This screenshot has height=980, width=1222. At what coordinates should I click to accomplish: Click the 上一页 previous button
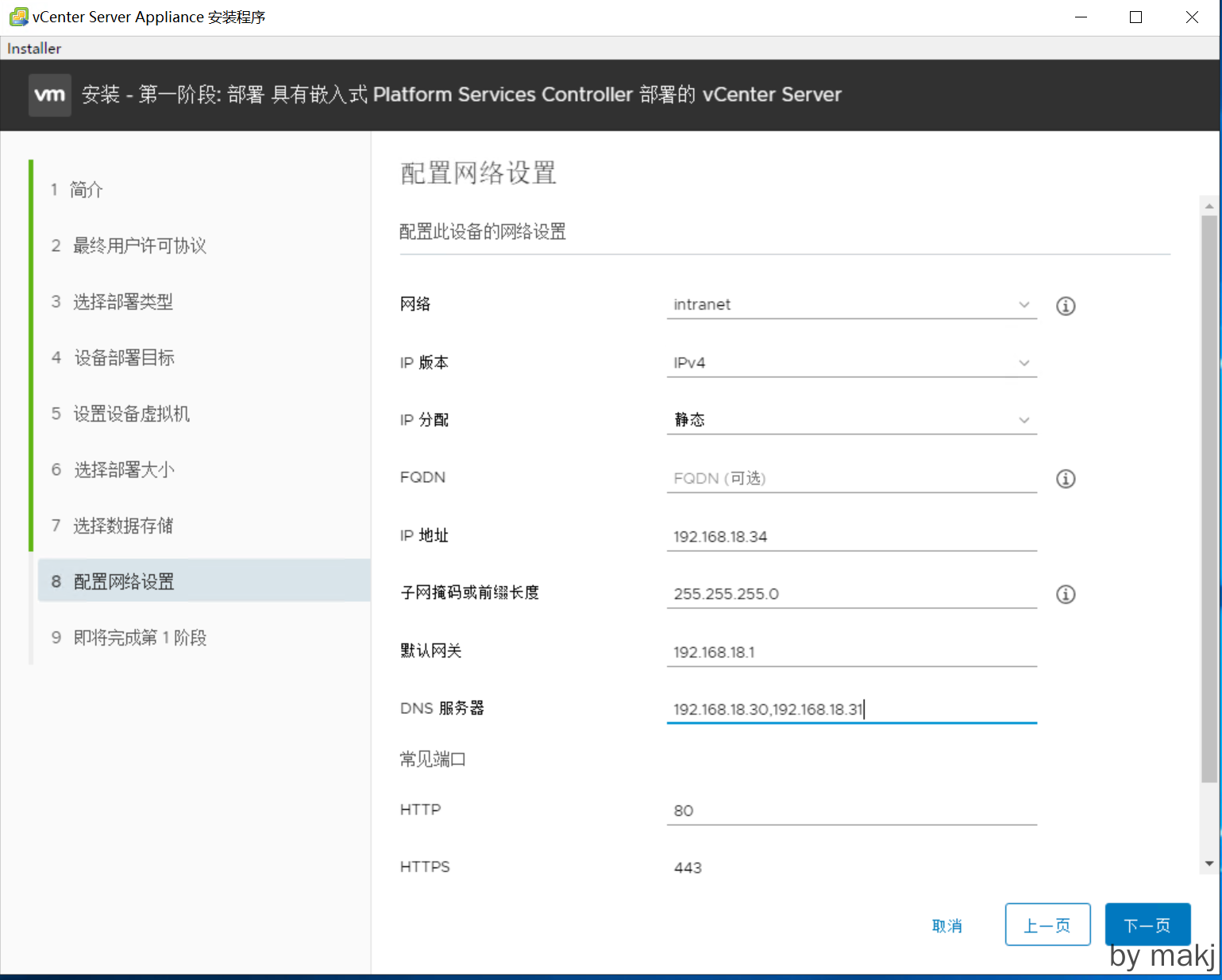(x=1047, y=925)
